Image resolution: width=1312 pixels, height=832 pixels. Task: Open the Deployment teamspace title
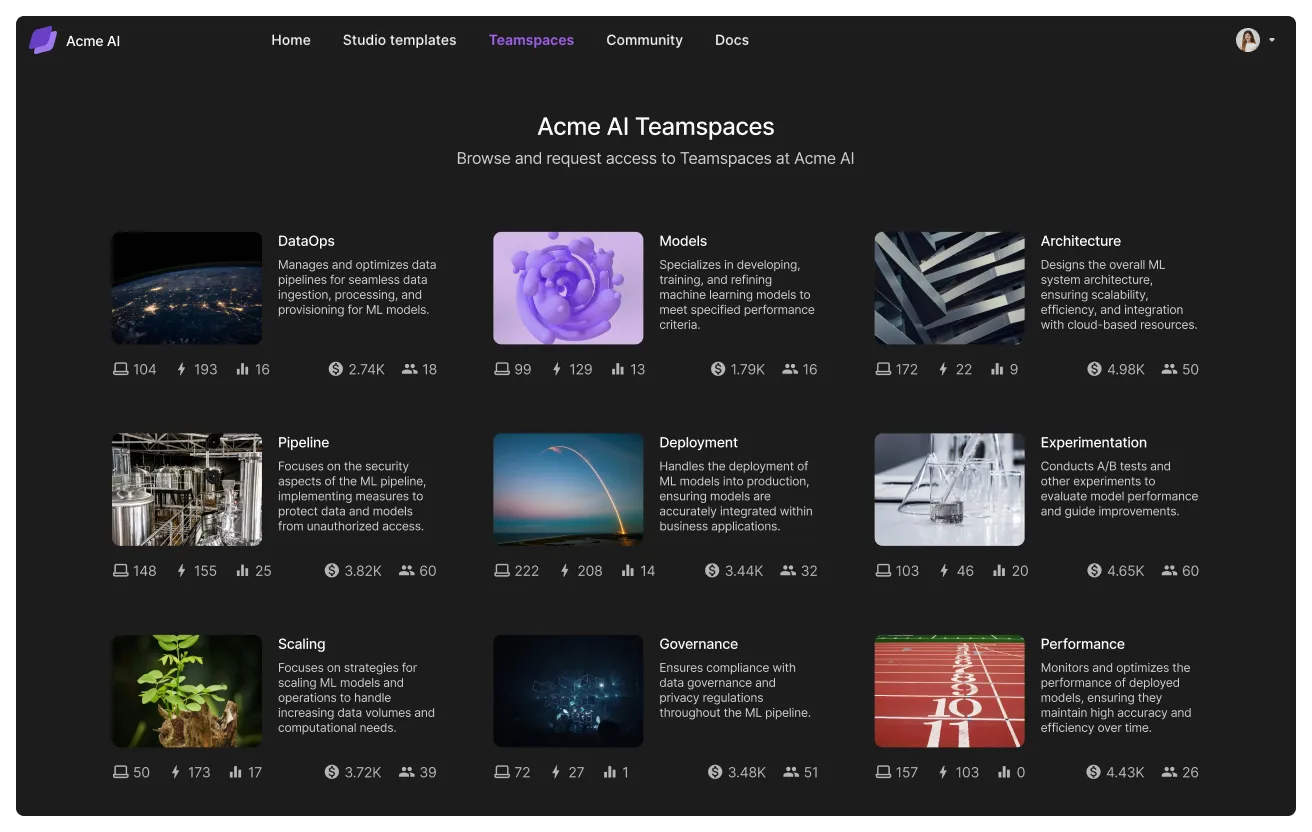tap(698, 442)
